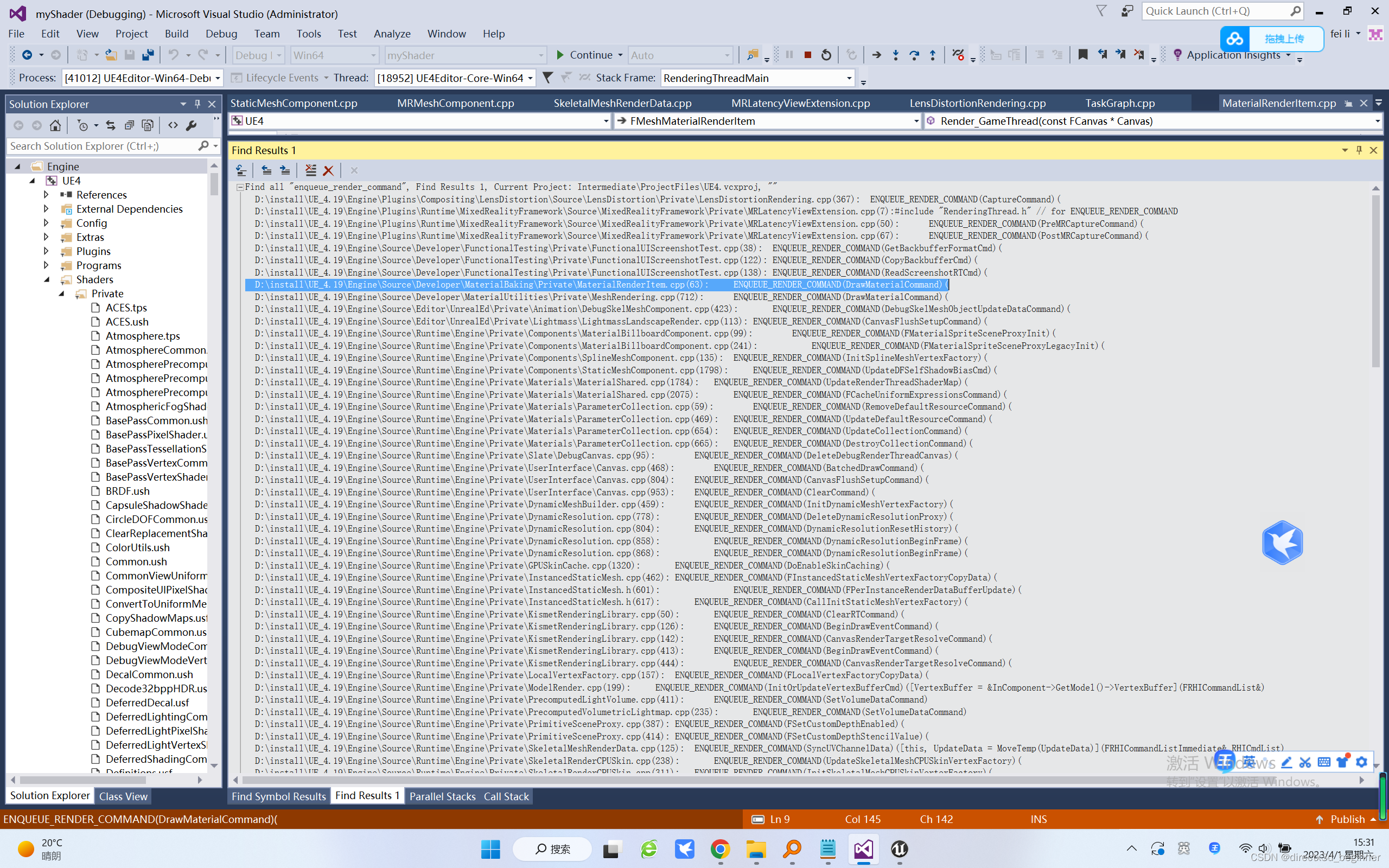Click Collapse All icon in Solution Explorer
Viewport: 1389px width, 868px height.
[129, 125]
